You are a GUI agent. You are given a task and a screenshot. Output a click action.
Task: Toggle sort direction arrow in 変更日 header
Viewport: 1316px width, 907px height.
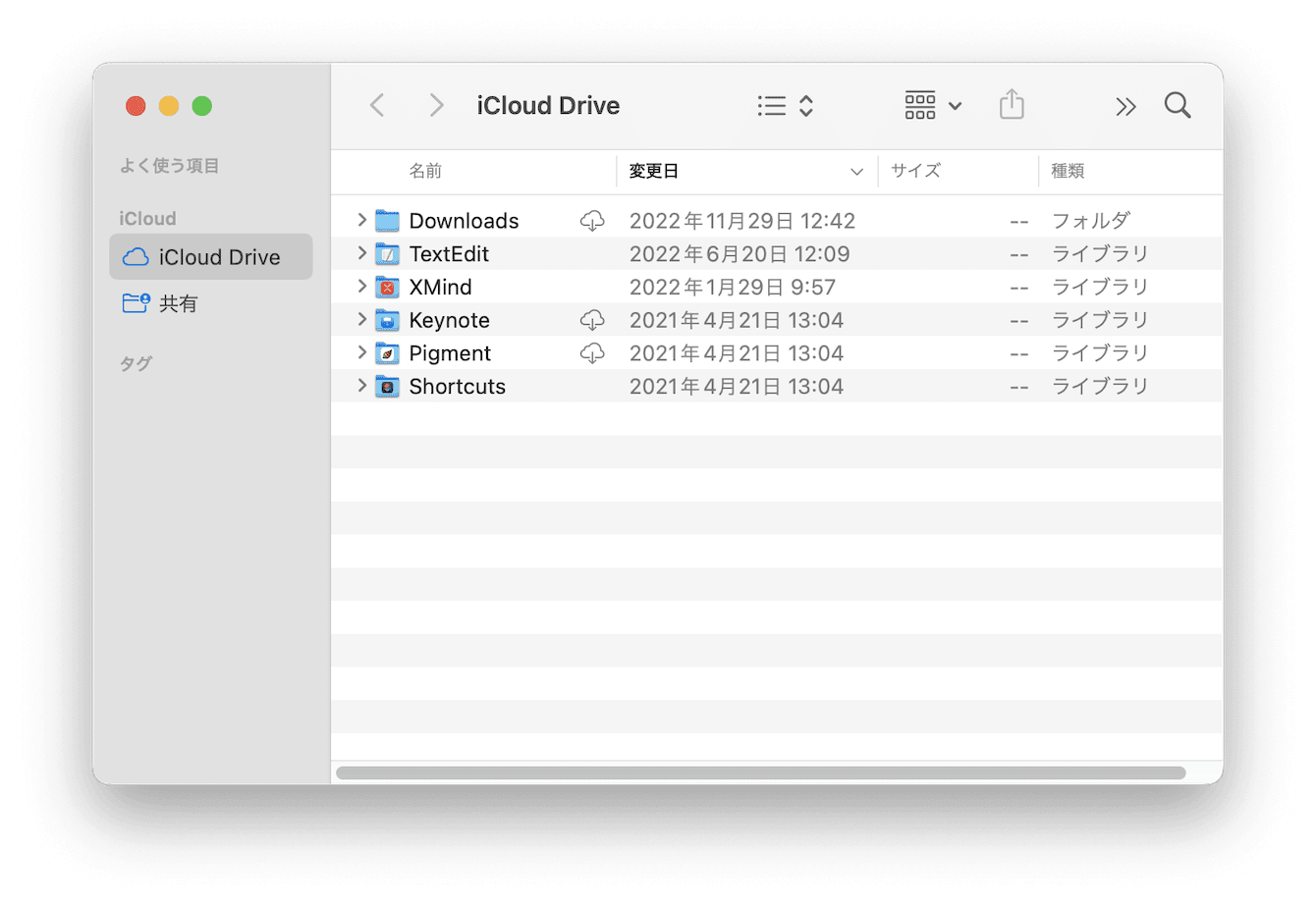[856, 172]
